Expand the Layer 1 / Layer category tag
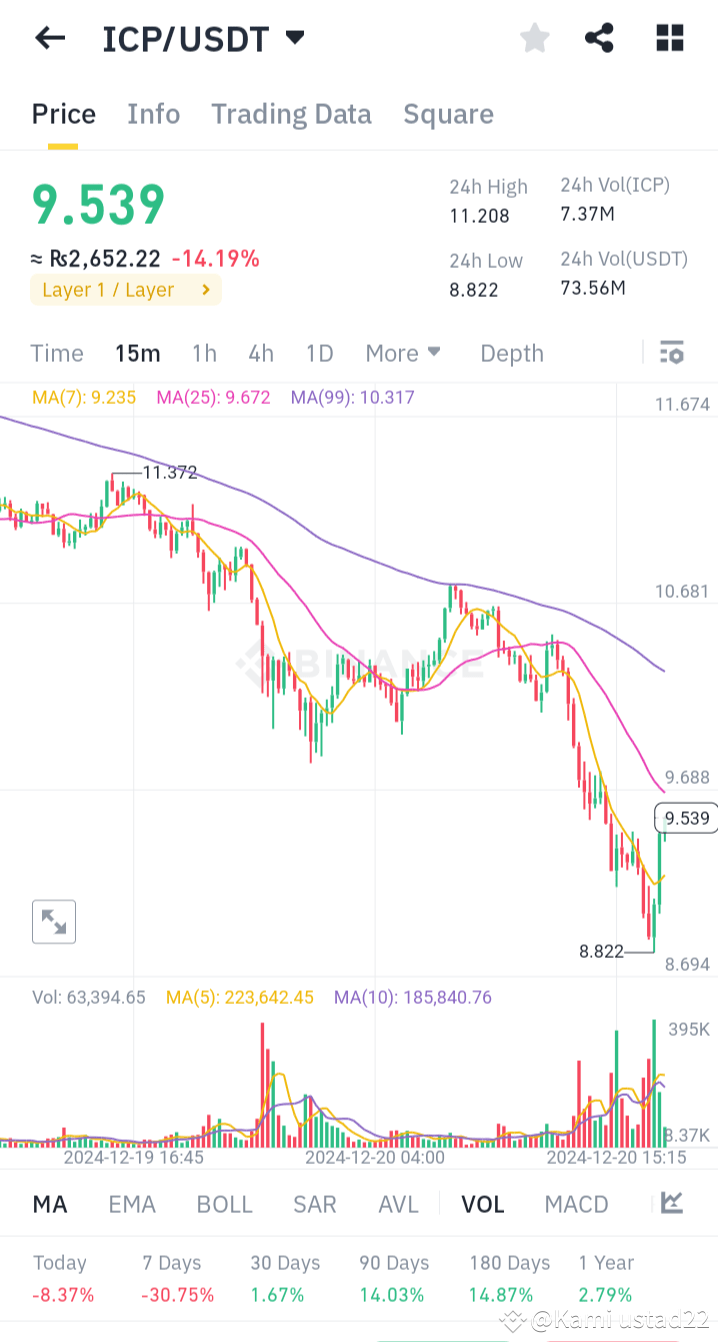The width and height of the screenshot is (718, 1342). click(x=125, y=289)
